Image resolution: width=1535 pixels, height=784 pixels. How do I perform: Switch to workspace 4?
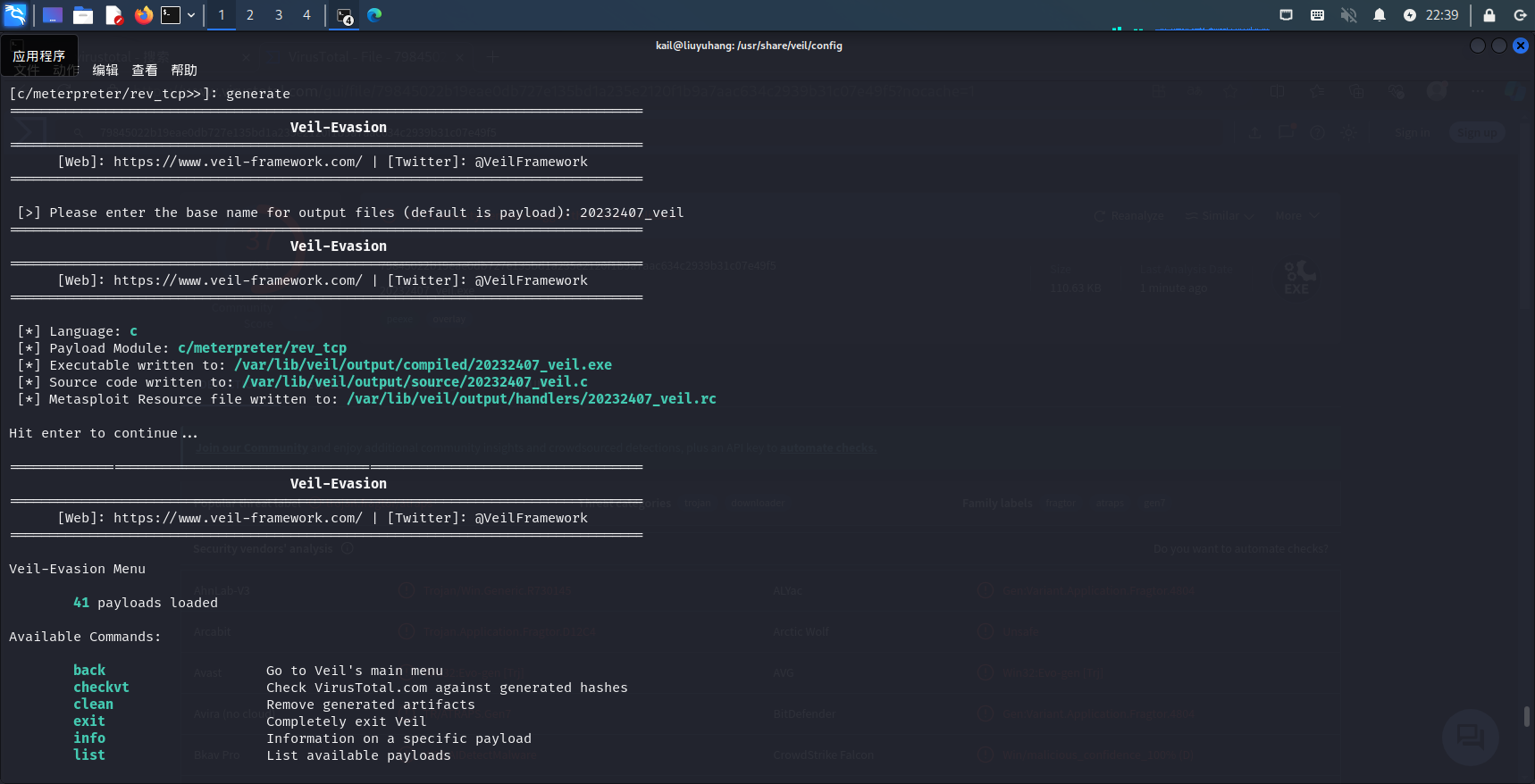tap(306, 15)
